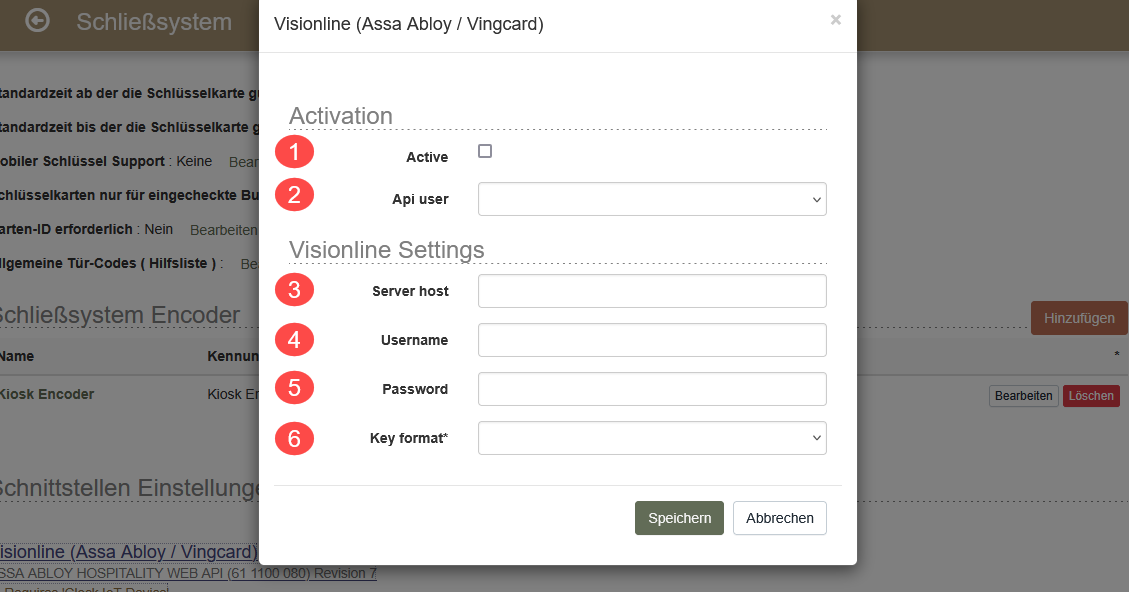Click the Name column header
The height and width of the screenshot is (592, 1129).
[x=17, y=356]
